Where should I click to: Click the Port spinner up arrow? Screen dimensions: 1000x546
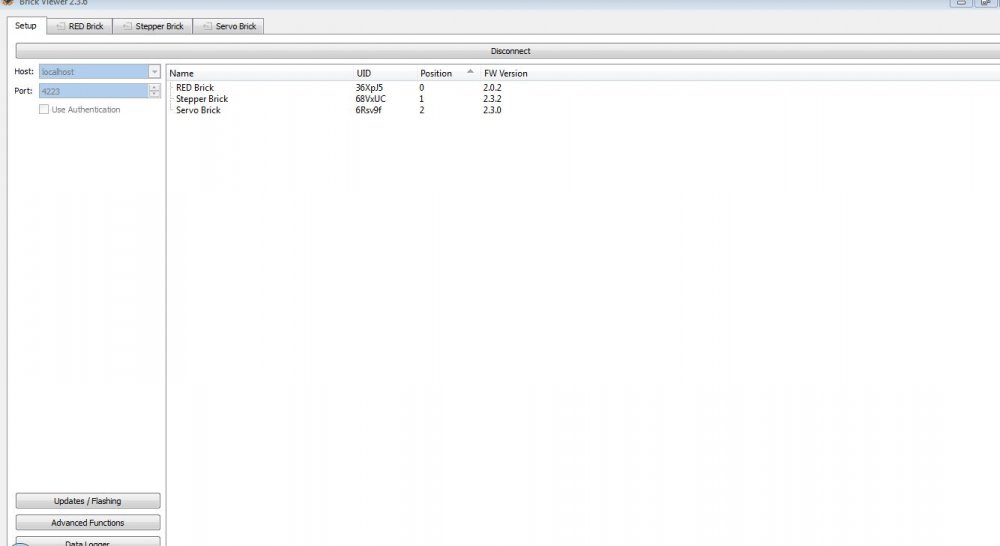pos(154,87)
